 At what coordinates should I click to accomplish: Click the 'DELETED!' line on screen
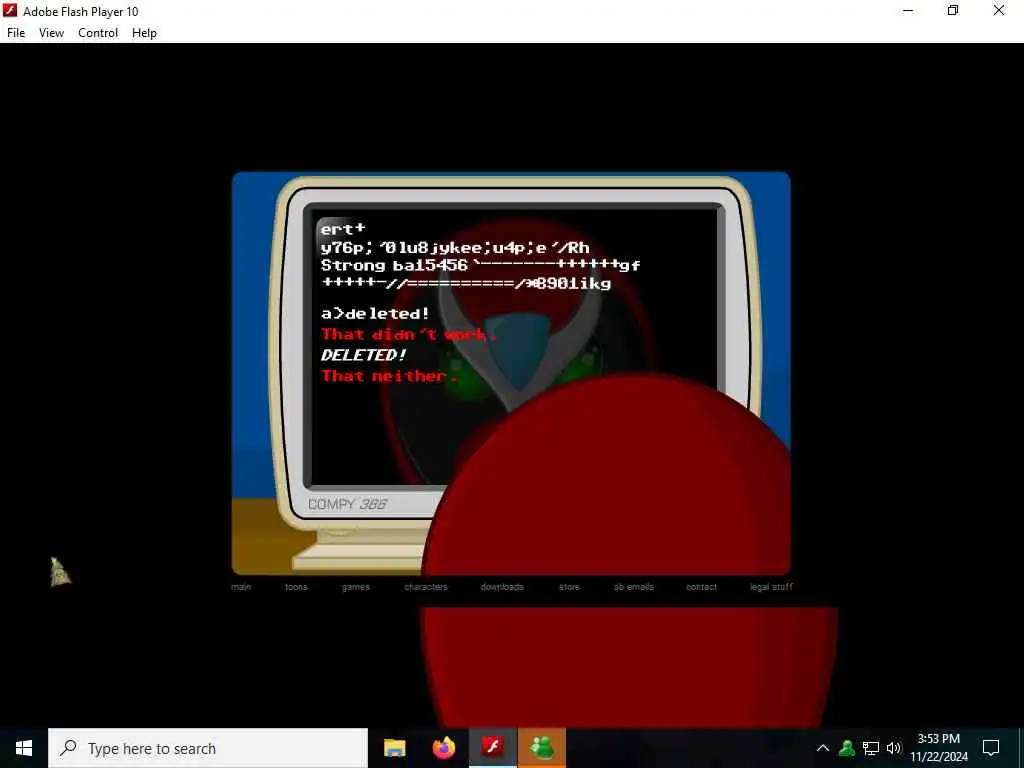click(x=363, y=355)
